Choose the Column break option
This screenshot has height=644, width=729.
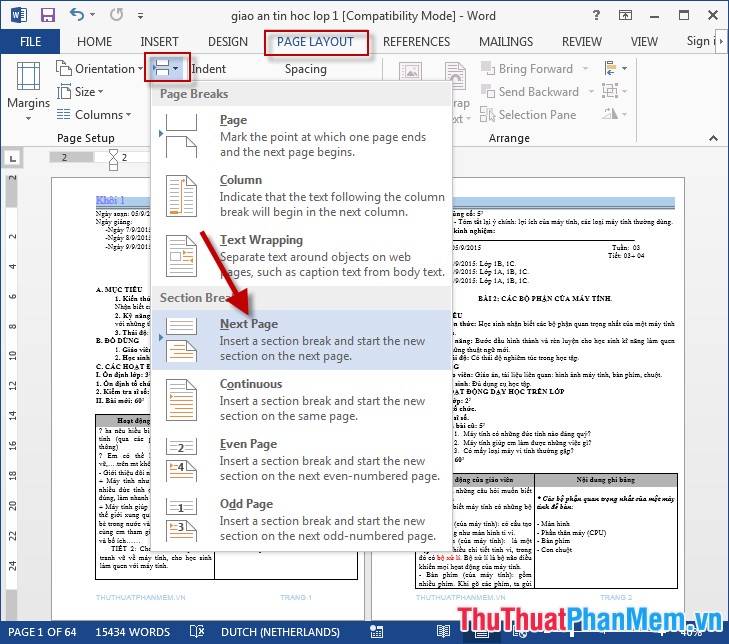[302, 195]
